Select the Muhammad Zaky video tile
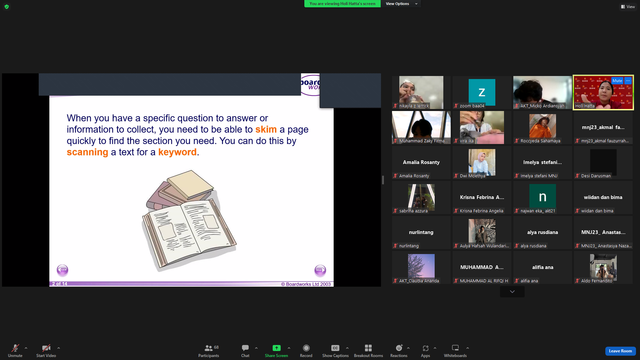 pos(421,127)
